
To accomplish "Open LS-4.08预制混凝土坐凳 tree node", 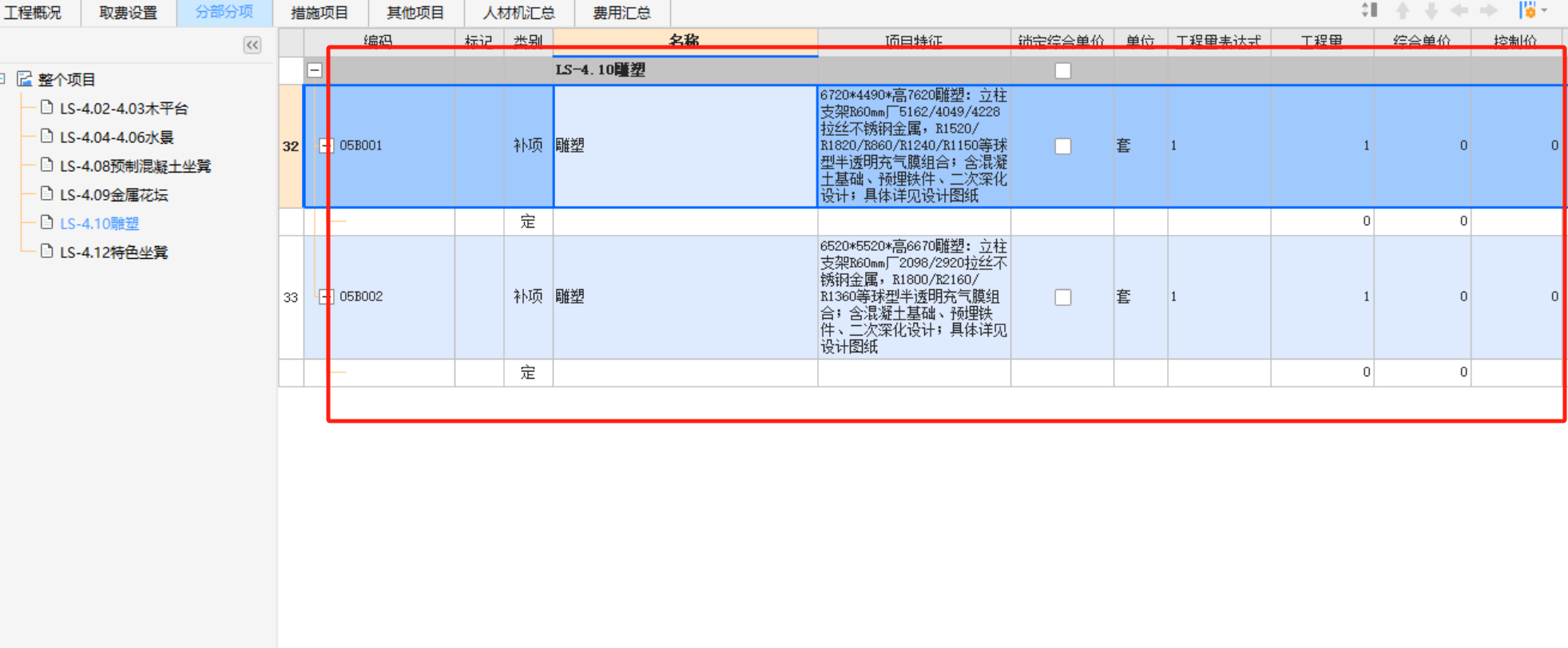I will [135, 165].
